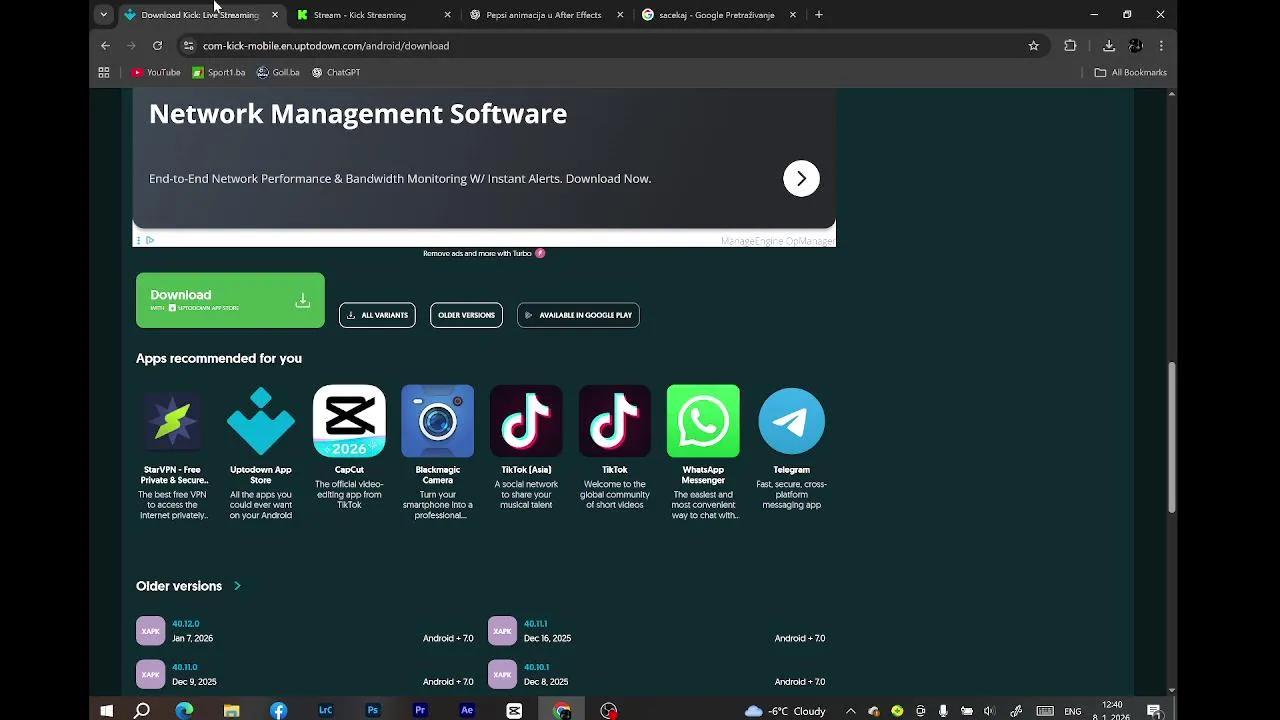
Task: Open the TikTok global community app icon
Action: pyautogui.click(x=615, y=421)
